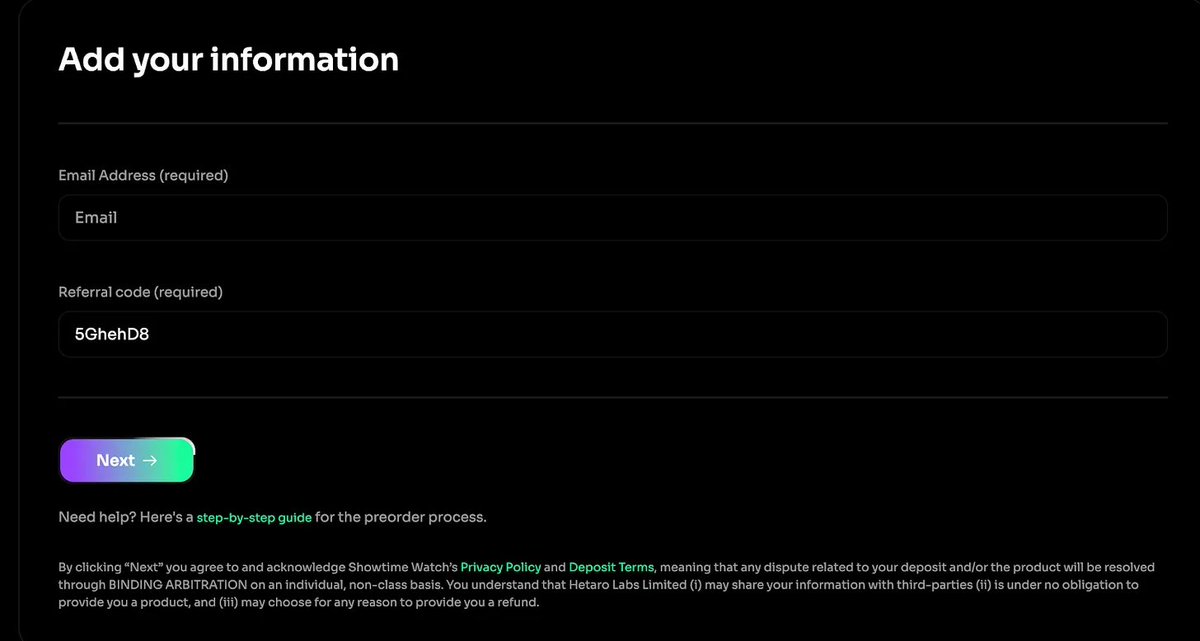This screenshot has height=641, width=1200.
Task: Focus the Referral code field containing 5GhehD8
Action: (x=613, y=334)
